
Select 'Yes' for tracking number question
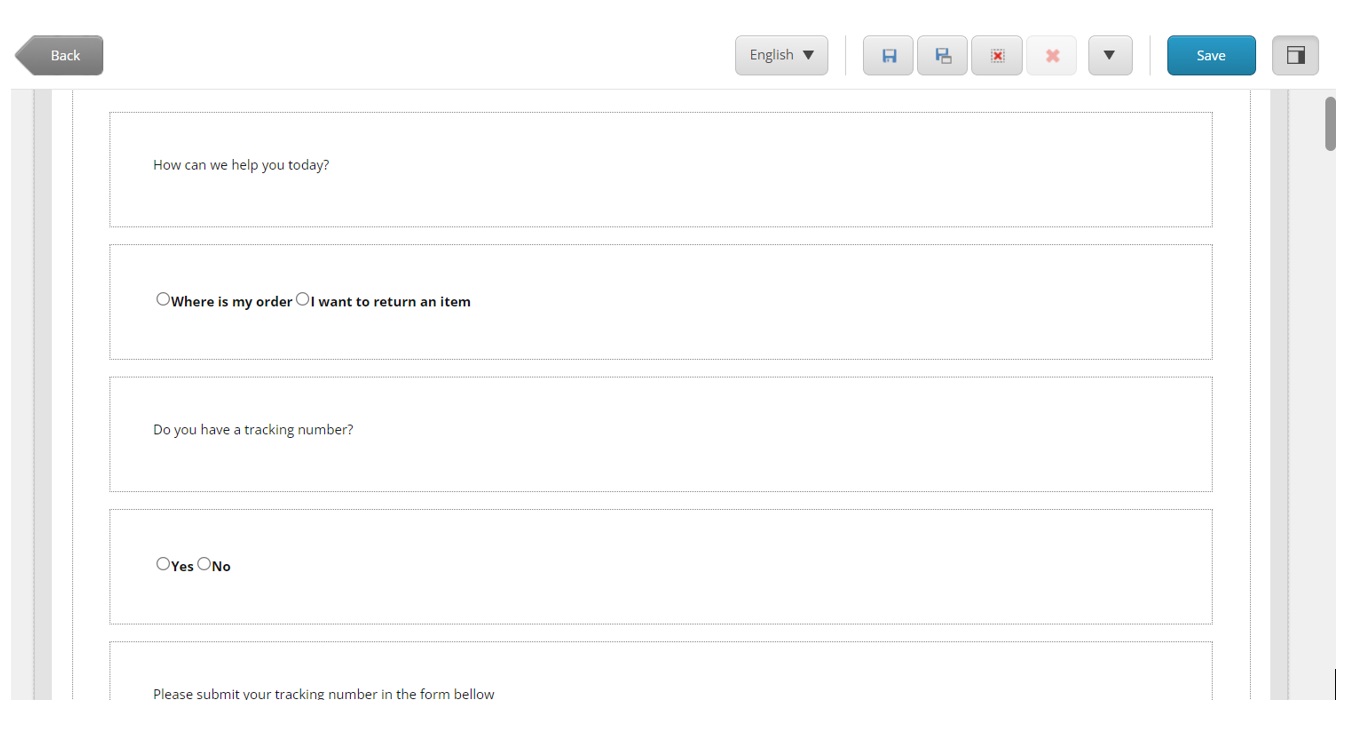point(163,563)
